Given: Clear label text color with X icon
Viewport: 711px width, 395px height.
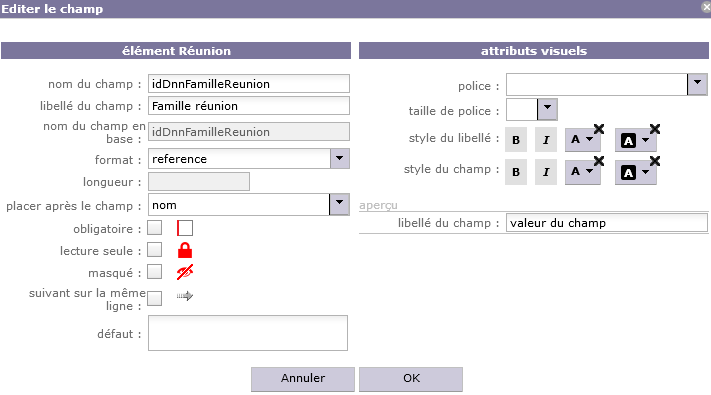Looking at the screenshot, I should click(599, 129).
